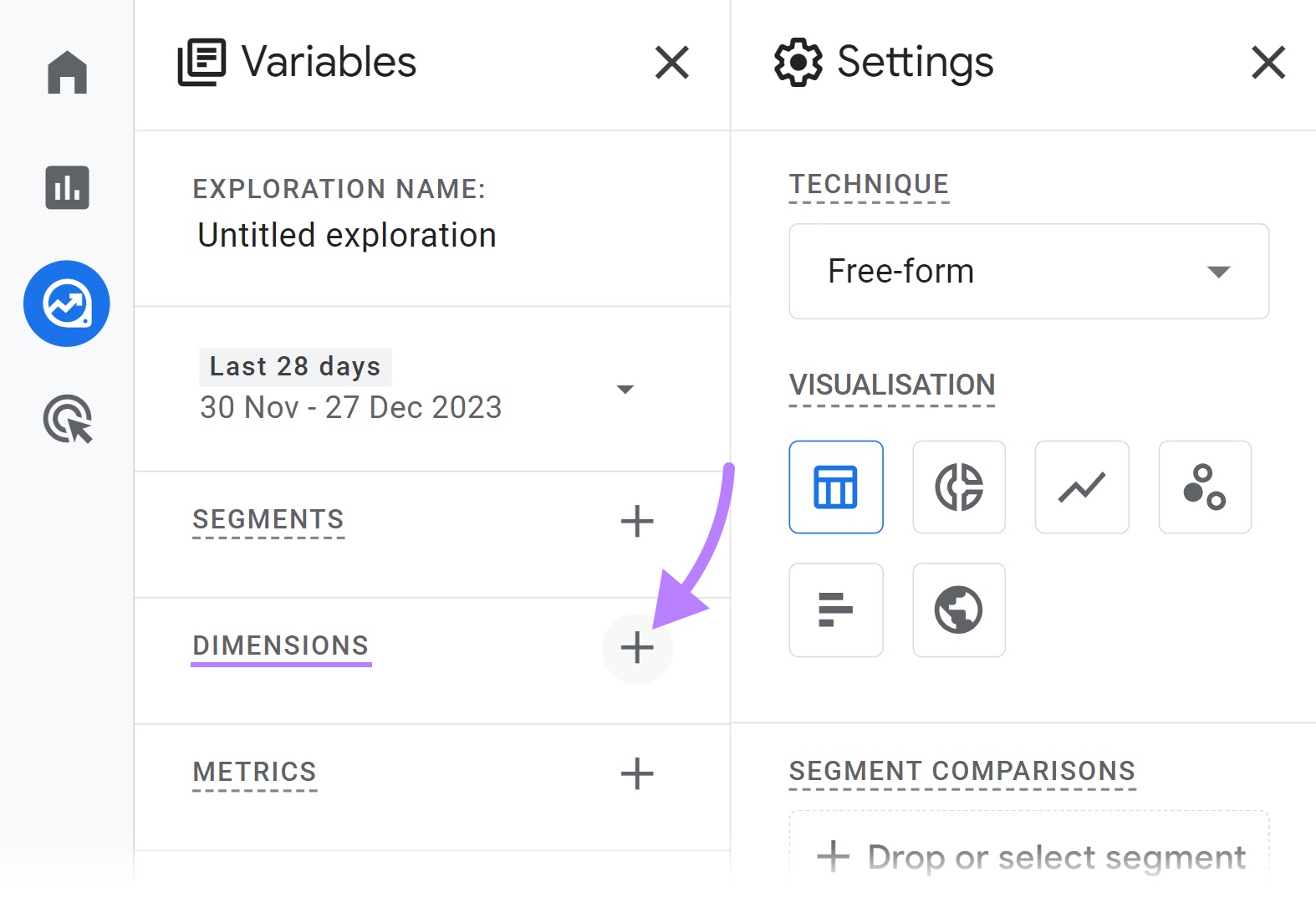This screenshot has width=1316, height=903.
Task: Switch to the scatter plot visualisation
Action: click(1204, 487)
